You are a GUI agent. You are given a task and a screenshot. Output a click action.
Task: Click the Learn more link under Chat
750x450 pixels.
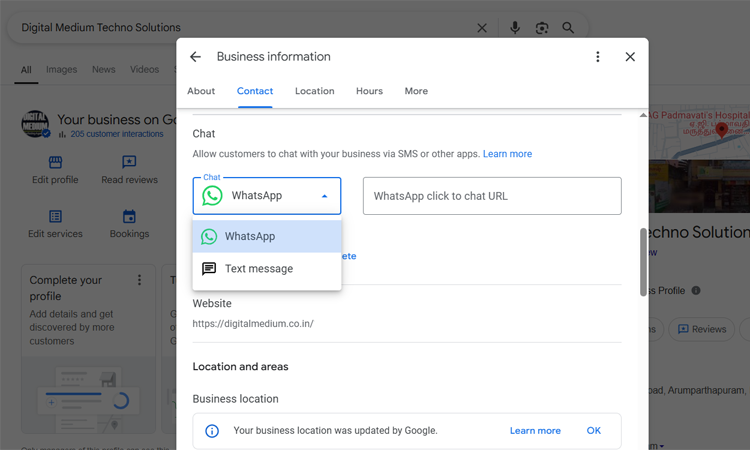507,154
